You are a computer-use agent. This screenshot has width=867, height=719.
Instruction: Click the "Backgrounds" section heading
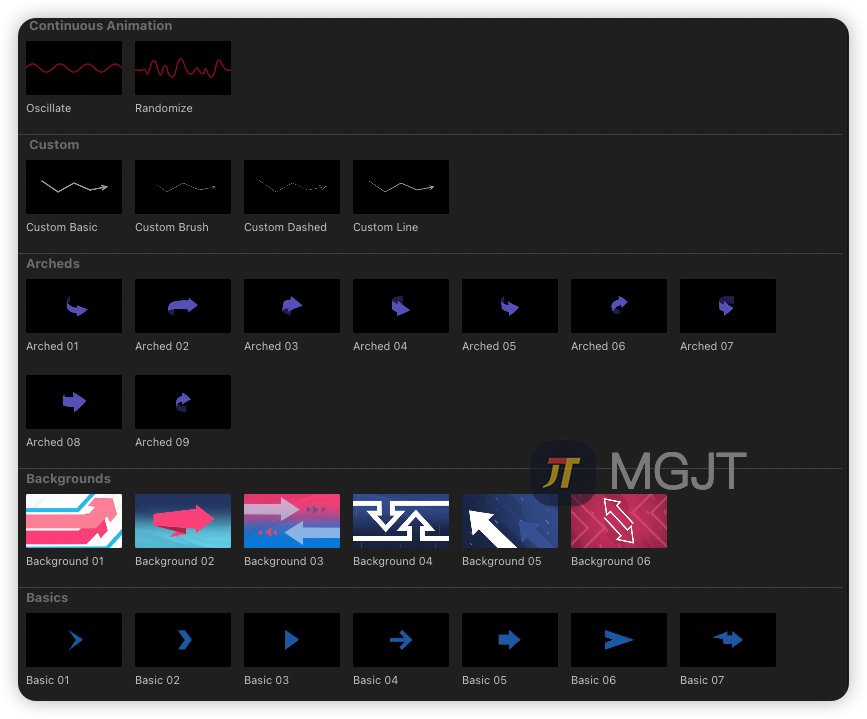click(x=69, y=479)
